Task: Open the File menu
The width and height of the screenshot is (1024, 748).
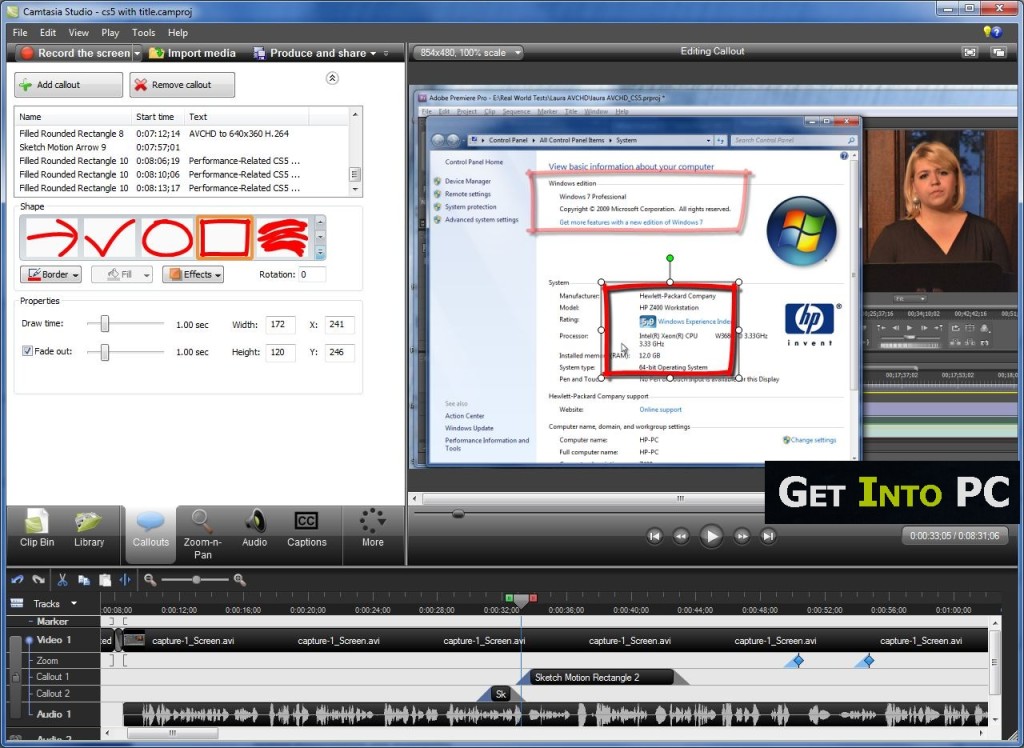Action: click(x=20, y=32)
